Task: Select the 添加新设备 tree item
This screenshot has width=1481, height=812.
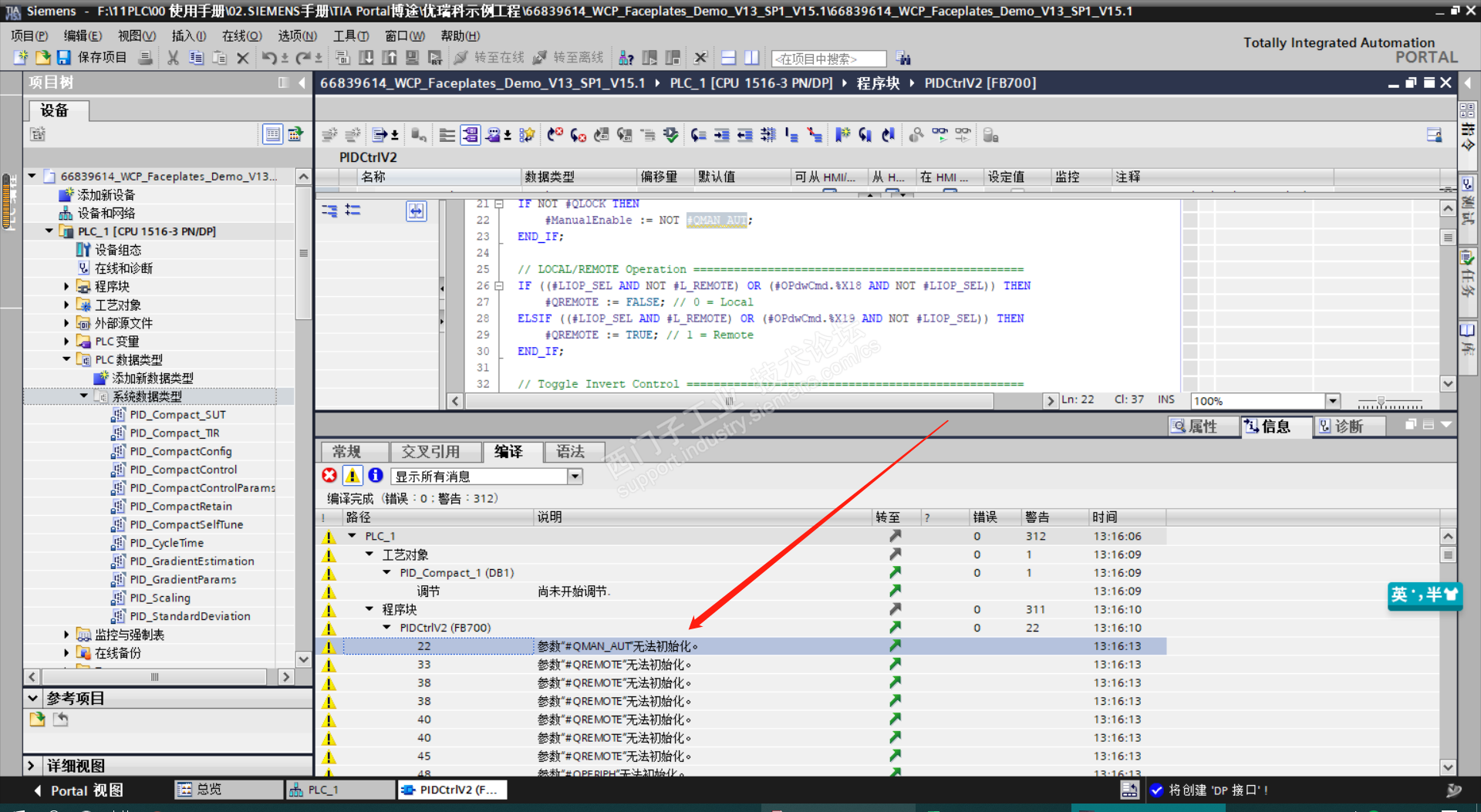Action: click(97, 194)
